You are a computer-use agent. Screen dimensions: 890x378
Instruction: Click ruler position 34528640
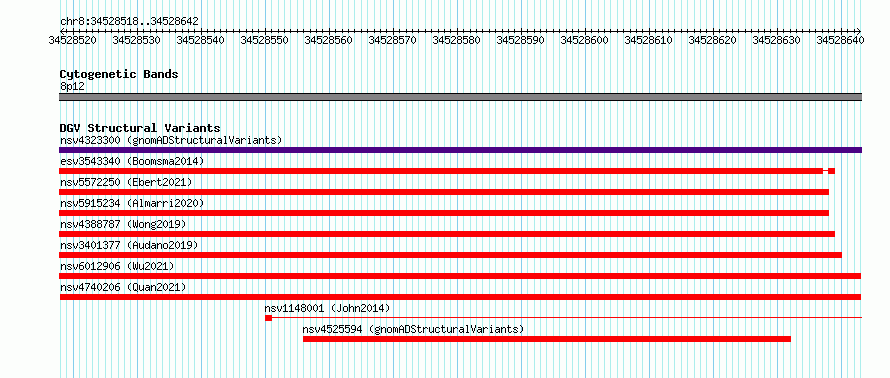pos(841,40)
